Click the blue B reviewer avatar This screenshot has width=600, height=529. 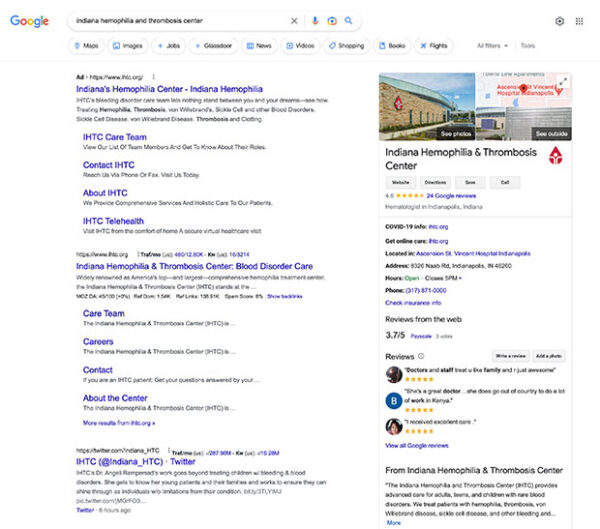coord(393,401)
